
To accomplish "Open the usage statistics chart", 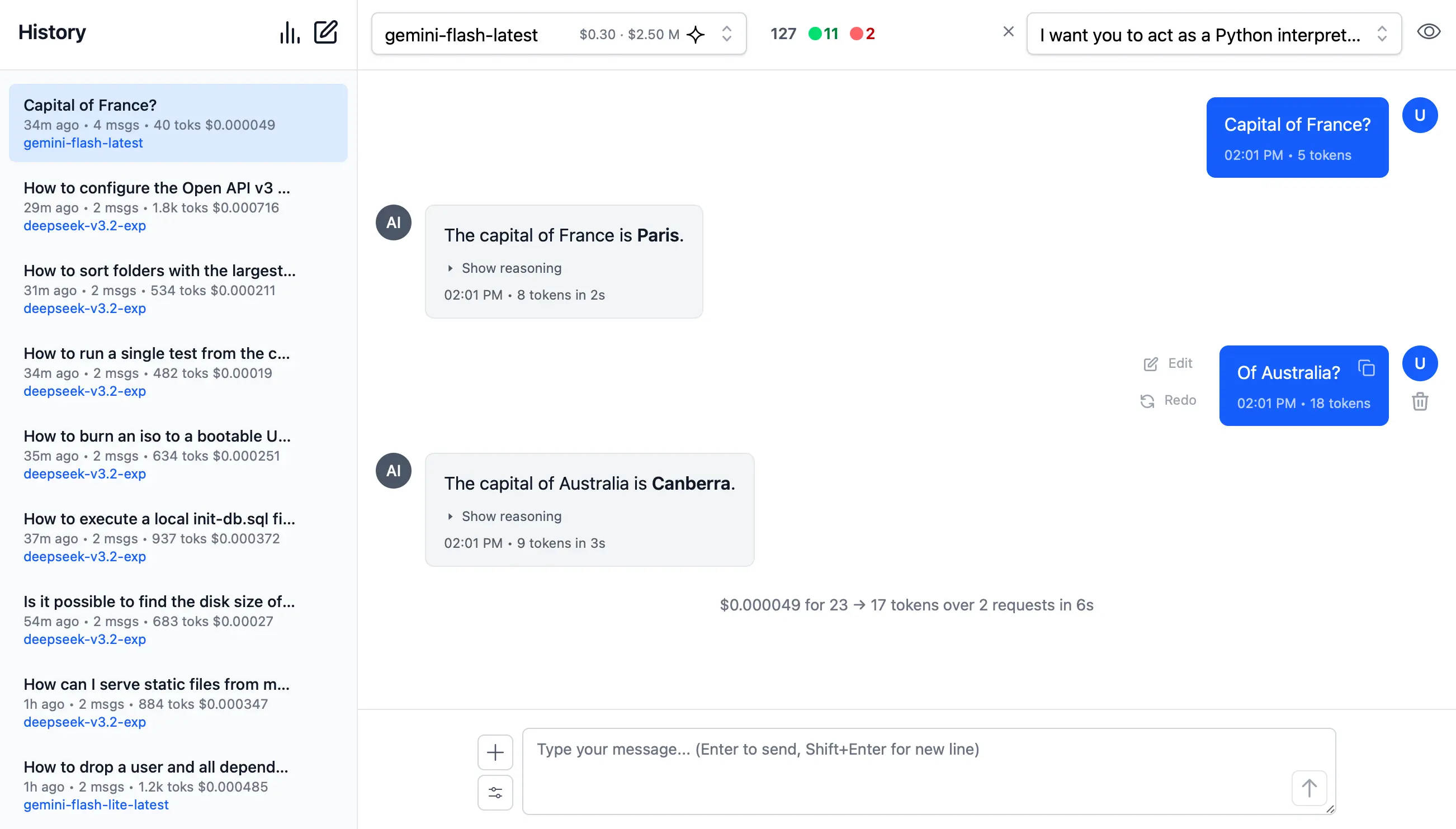I will click(289, 32).
